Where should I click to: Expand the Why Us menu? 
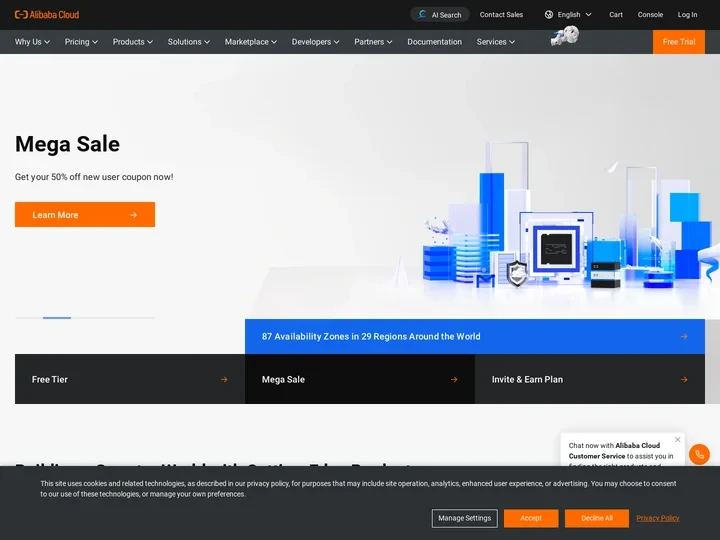pyautogui.click(x=32, y=42)
